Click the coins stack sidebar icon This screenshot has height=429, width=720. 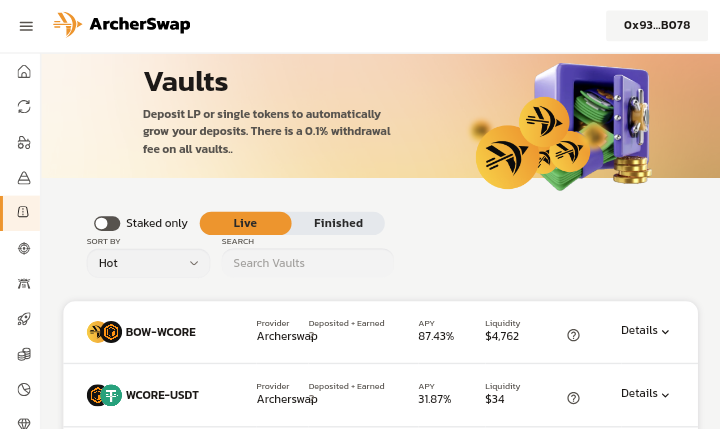tap(24, 354)
